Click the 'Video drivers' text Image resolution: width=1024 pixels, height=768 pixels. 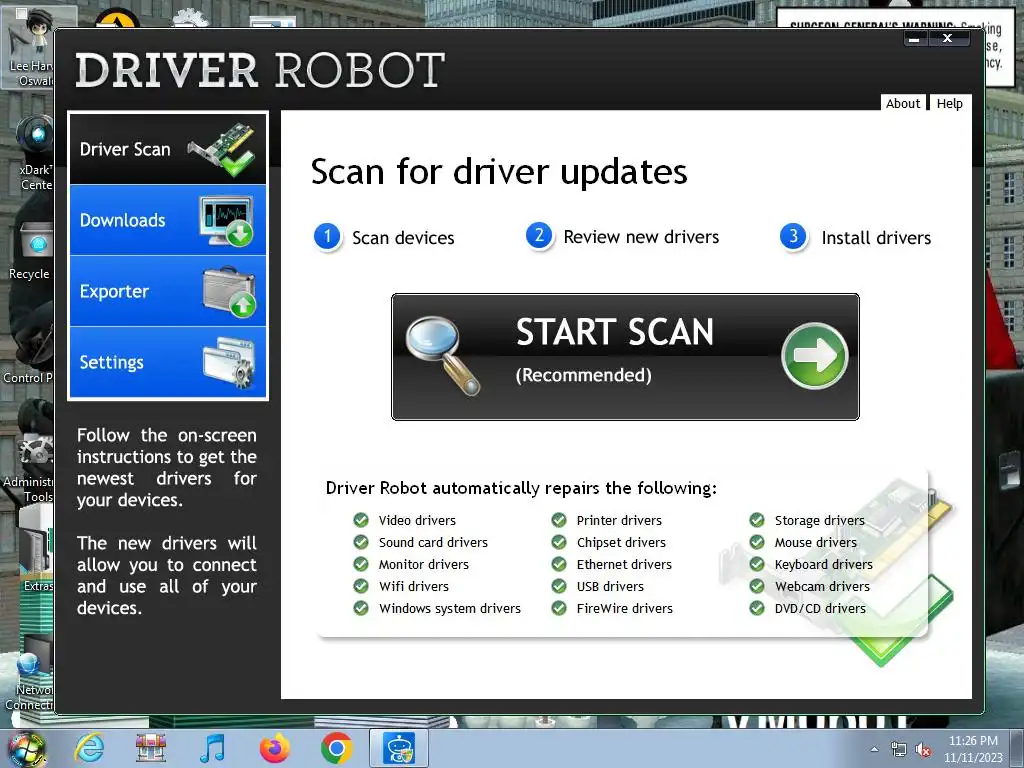[417, 520]
